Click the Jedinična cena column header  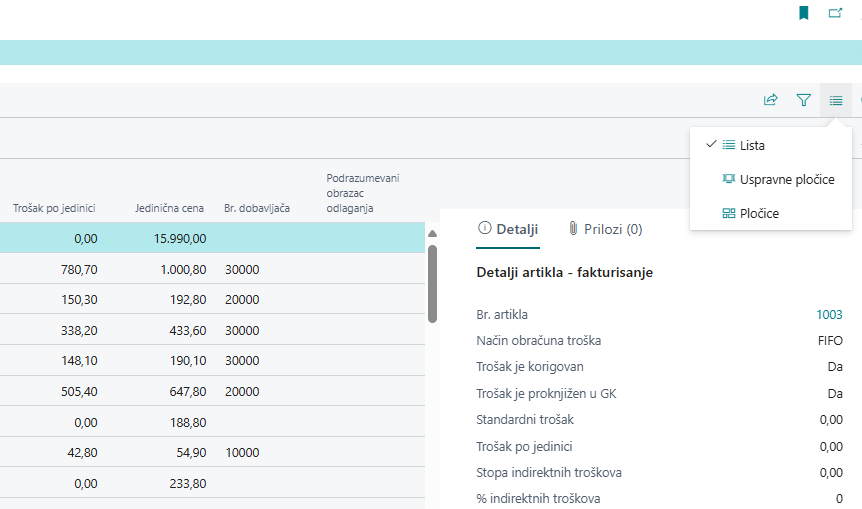click(170, 208)
